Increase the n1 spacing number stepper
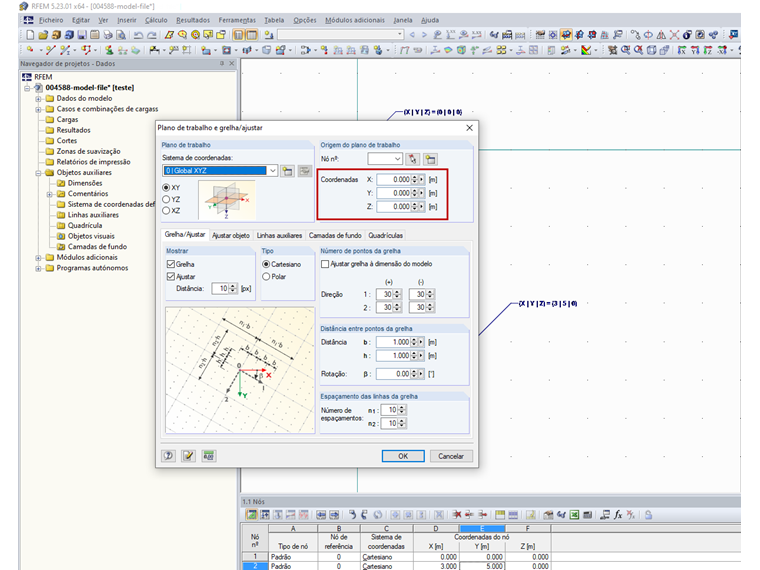 [401, 408]
